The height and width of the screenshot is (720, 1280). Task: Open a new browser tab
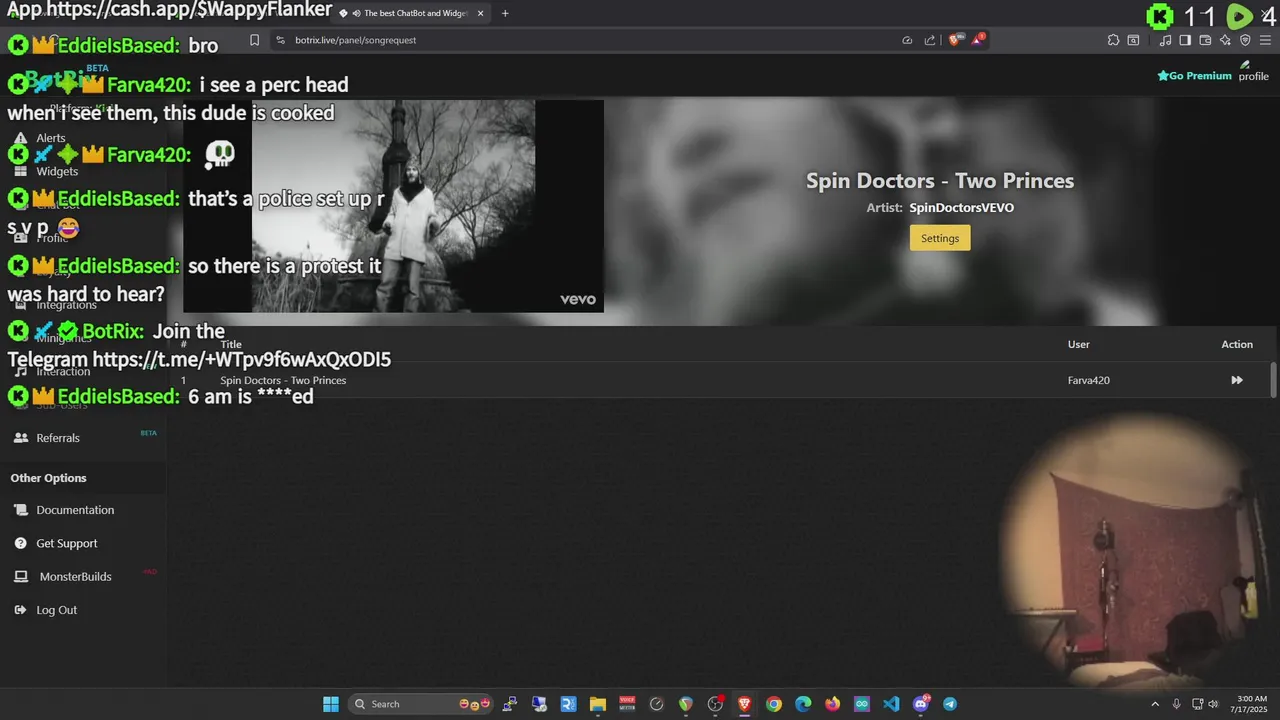505,13
